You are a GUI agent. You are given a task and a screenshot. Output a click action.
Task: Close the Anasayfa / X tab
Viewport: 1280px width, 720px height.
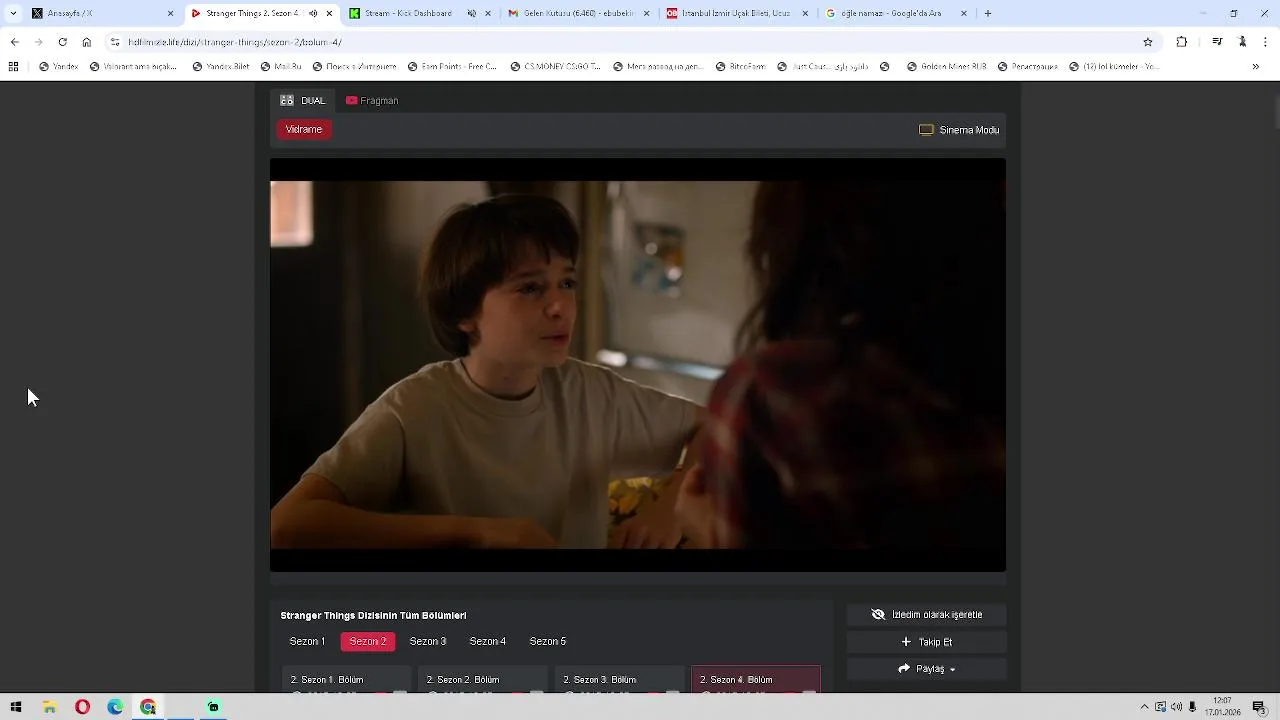point(170,13)
